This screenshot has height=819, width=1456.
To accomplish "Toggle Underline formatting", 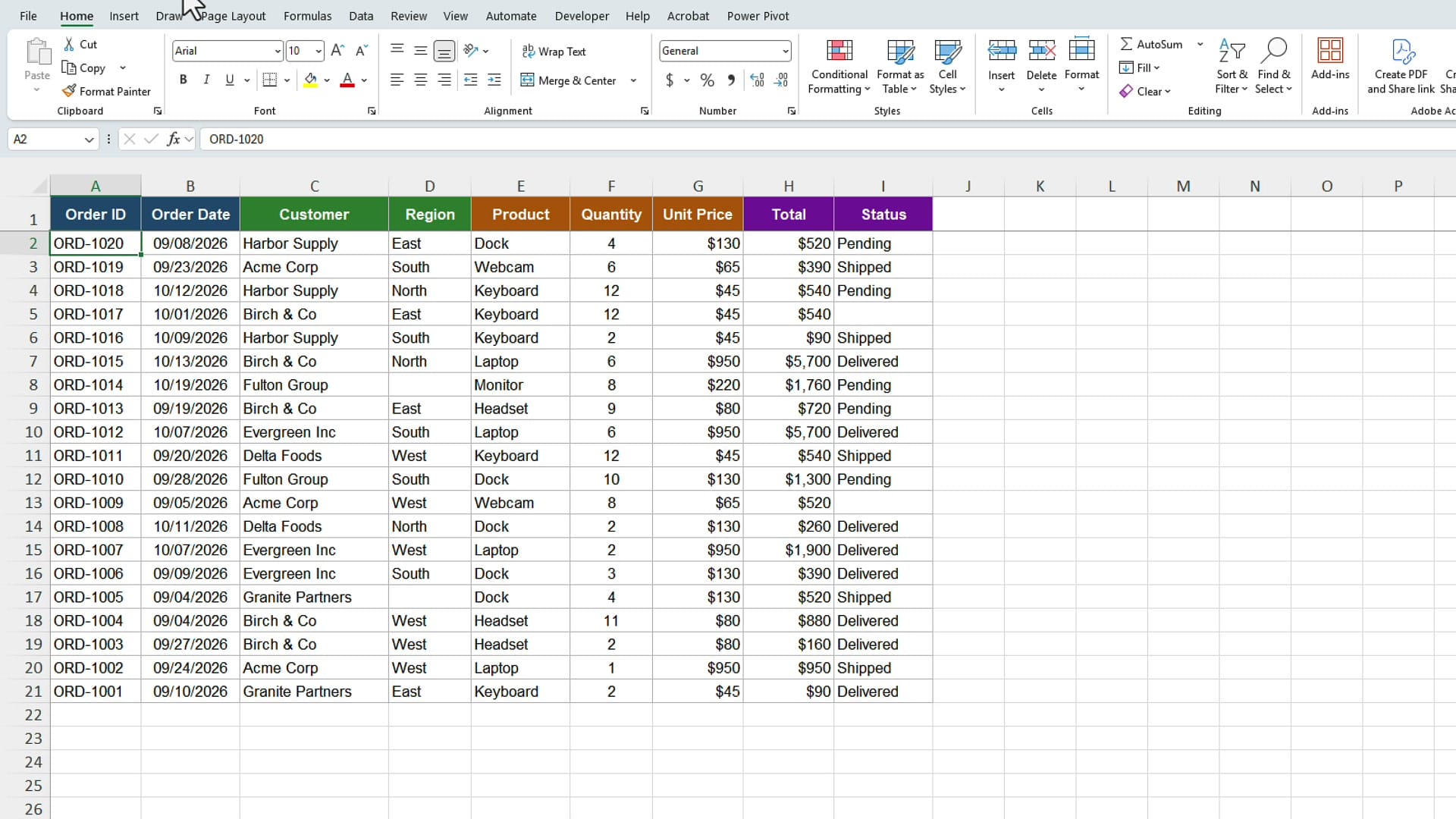I will pyautogui.click(x=230, y=80).
